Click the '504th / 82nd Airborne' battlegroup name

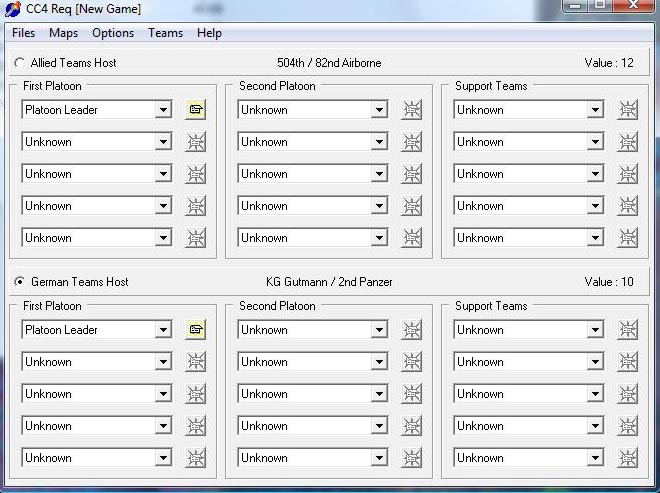point(329,63)
